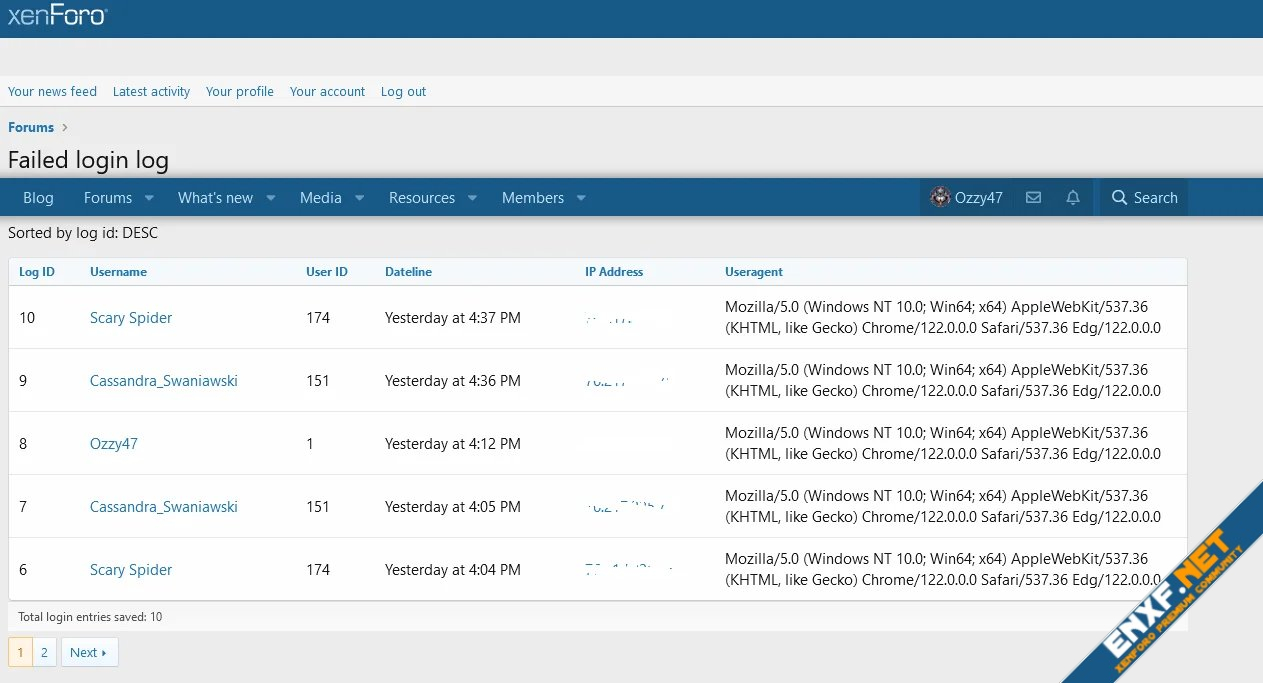Click the Dateline column header
This screenshot has height=683, width=1263.
[x=408, y=272]
